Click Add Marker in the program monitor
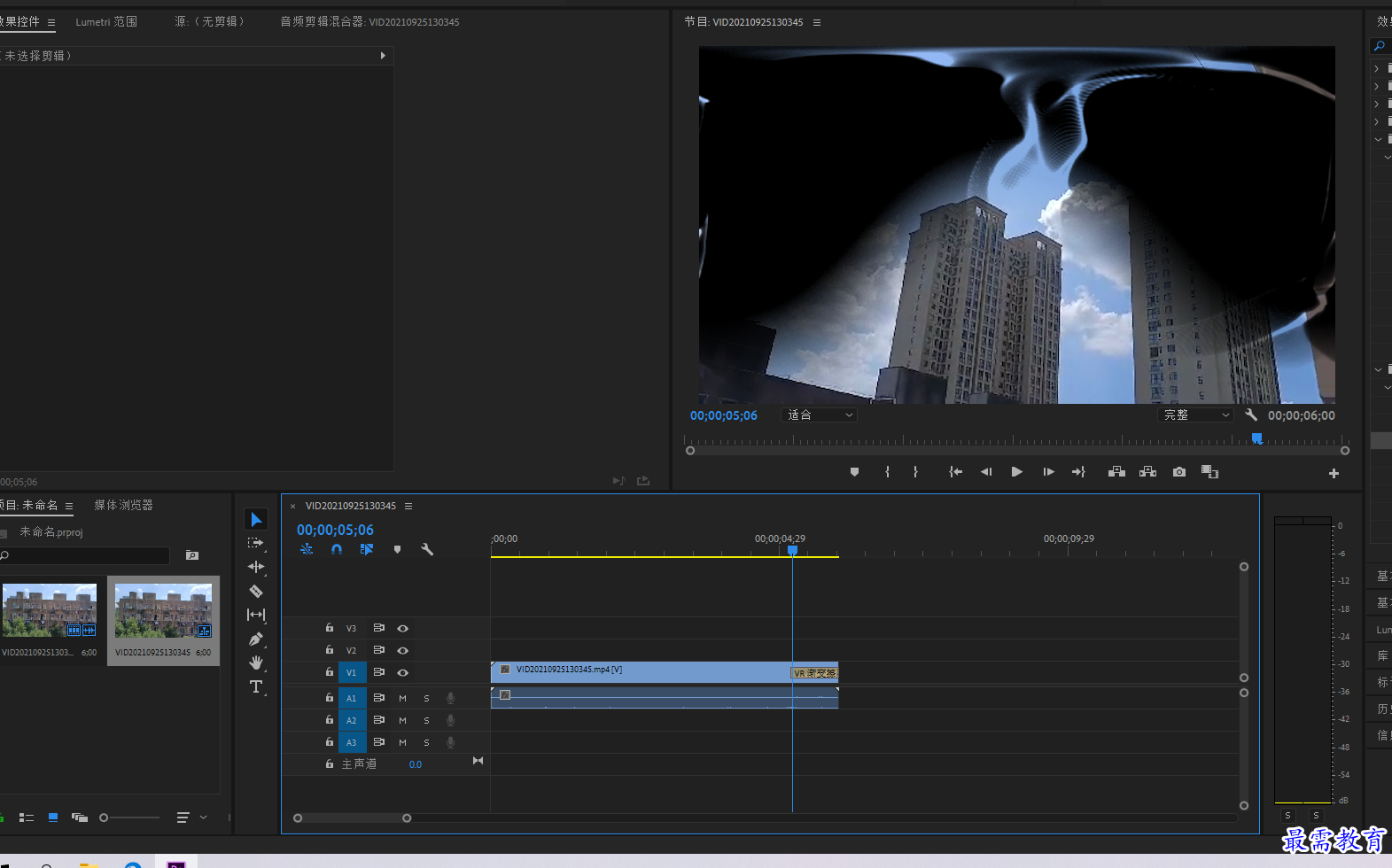Screen dimensions: 1392x868 pos(854,472)
